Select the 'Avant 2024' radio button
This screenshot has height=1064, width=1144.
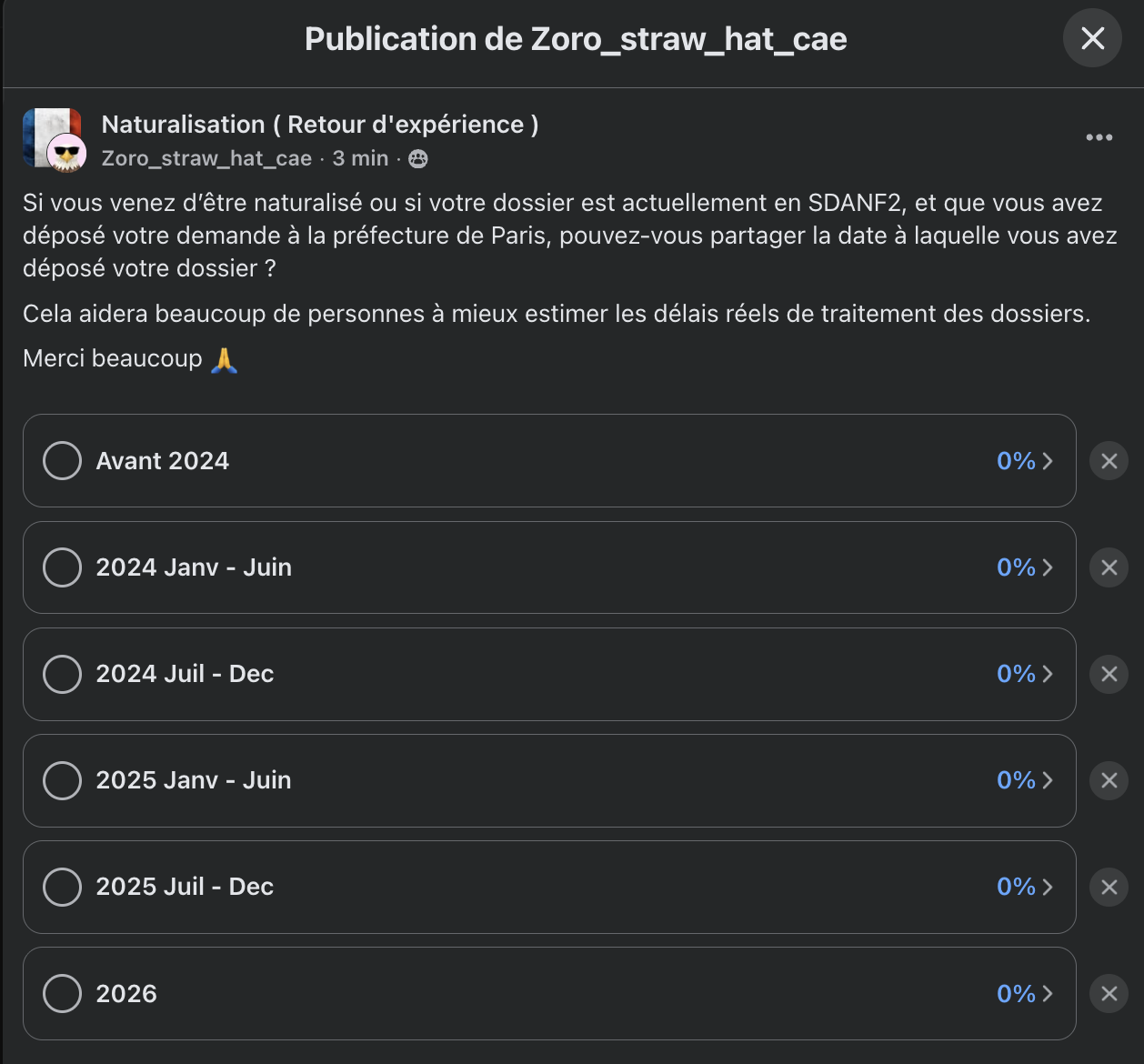point(63,461)
